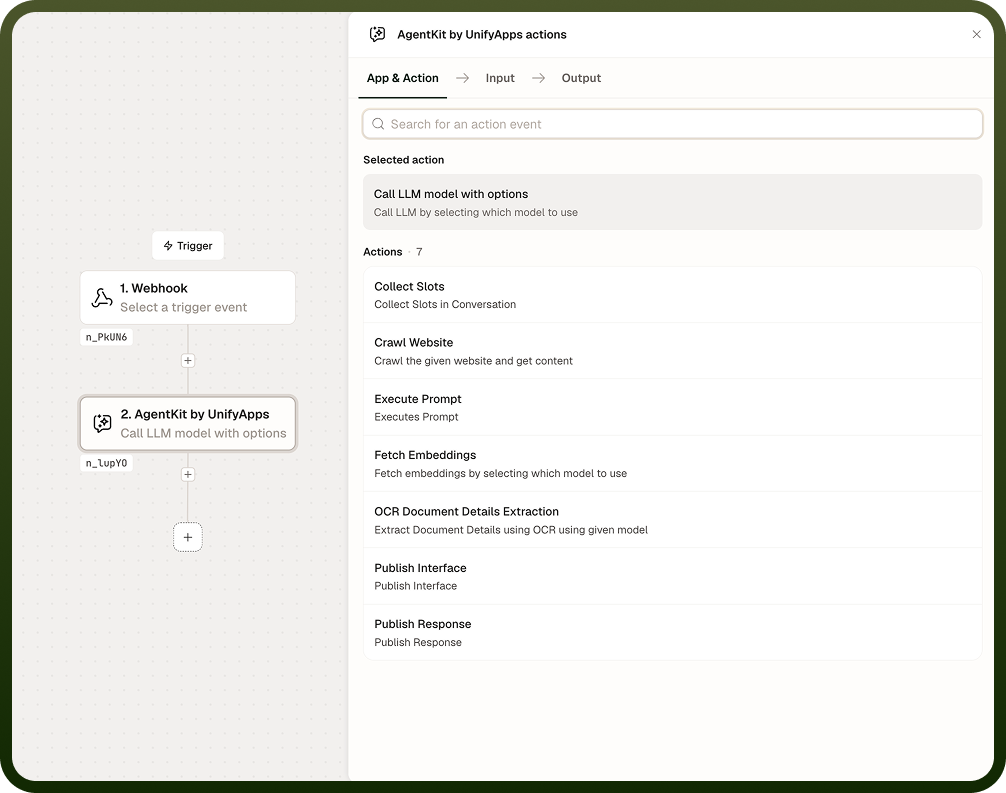1006x793 pixels.
Task: Choose the Publish Response action
Action: point(672,633)
